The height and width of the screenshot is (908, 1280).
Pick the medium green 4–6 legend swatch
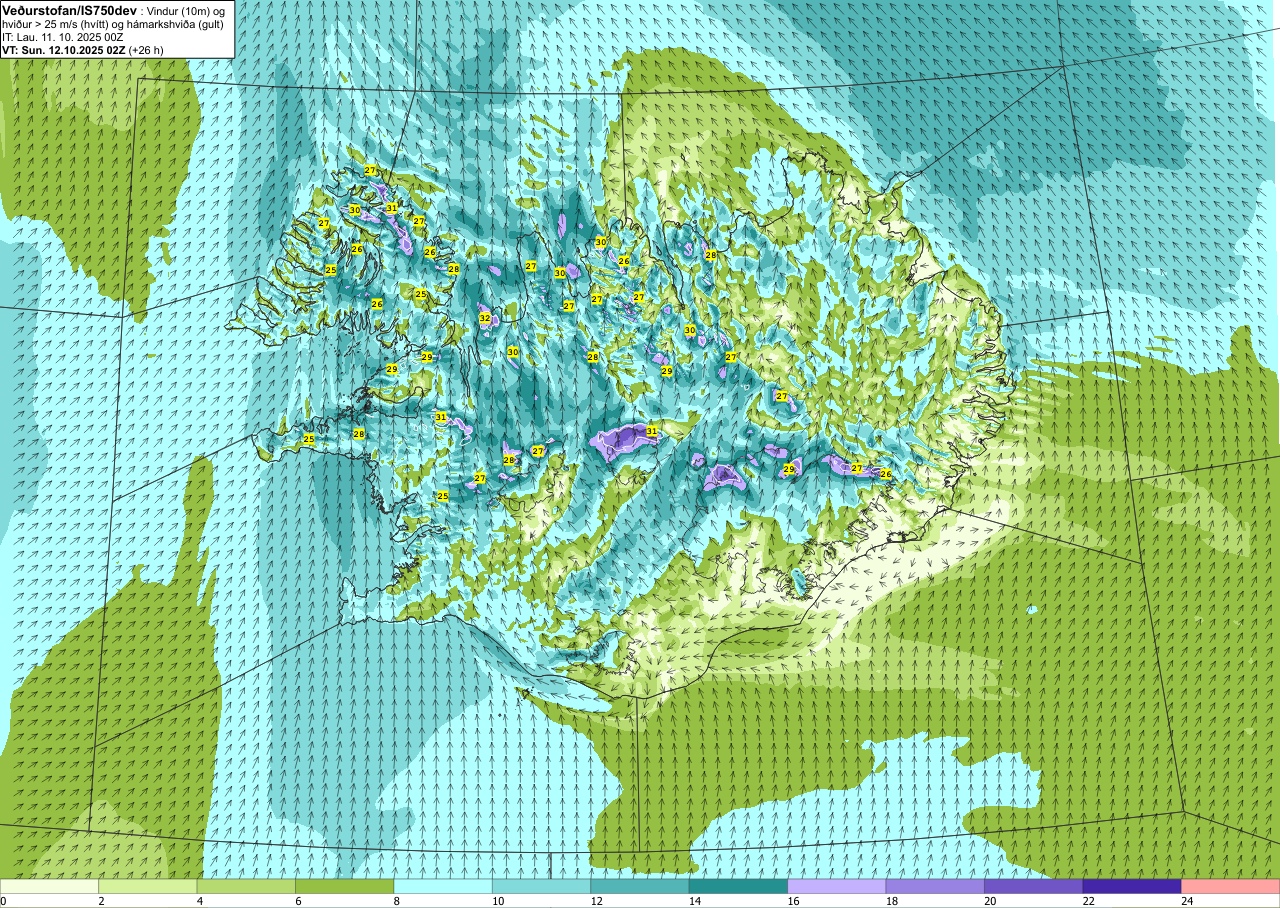(x=246, y=887)
